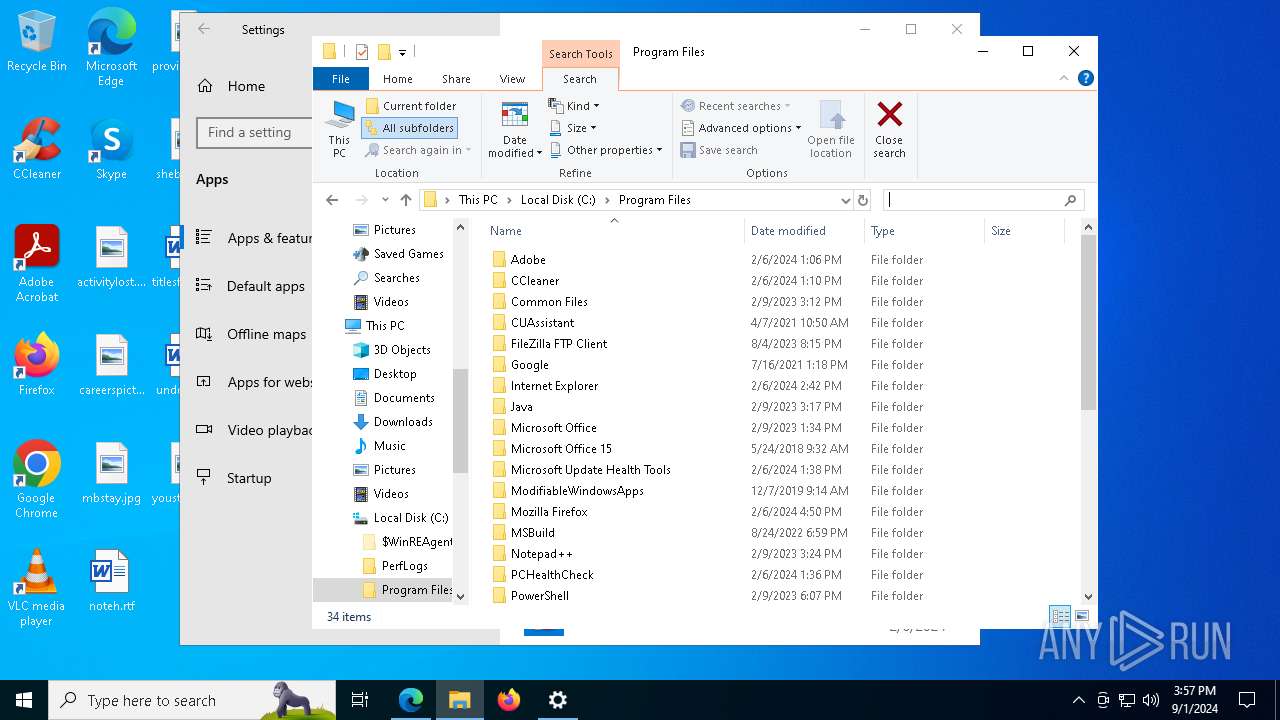Open Settings app from taskbar
1280x720 pixels.
click(x=558, y=700)
